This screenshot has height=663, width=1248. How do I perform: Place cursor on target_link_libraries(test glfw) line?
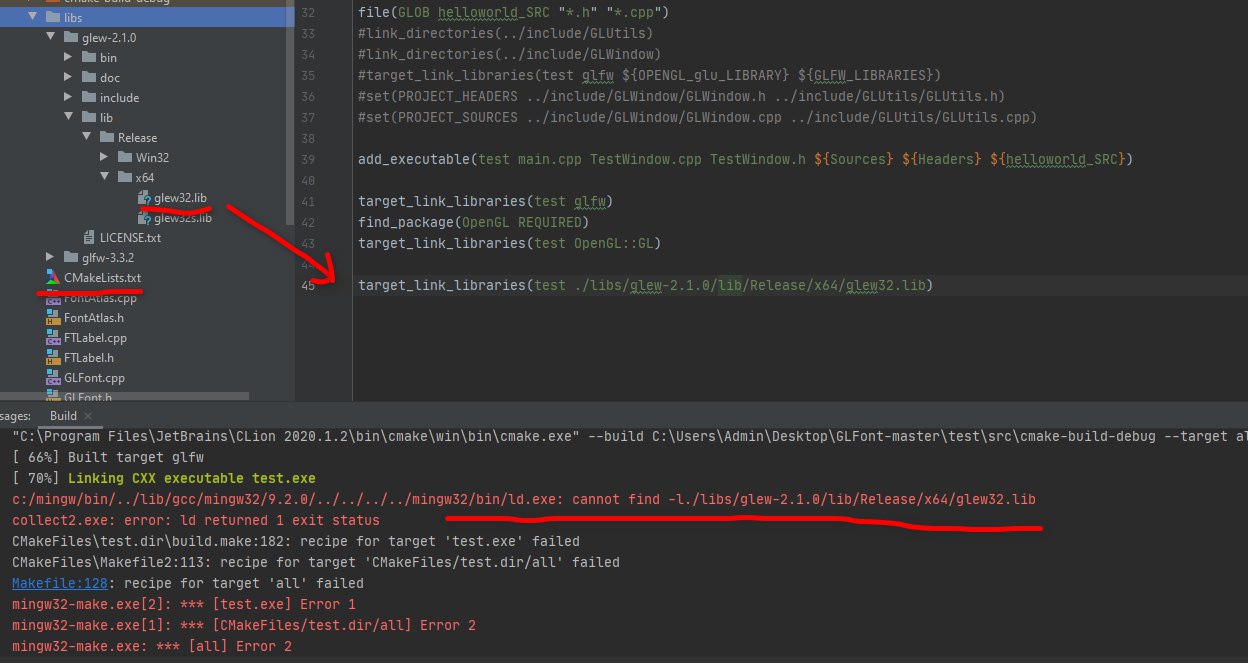click(484, 201)
